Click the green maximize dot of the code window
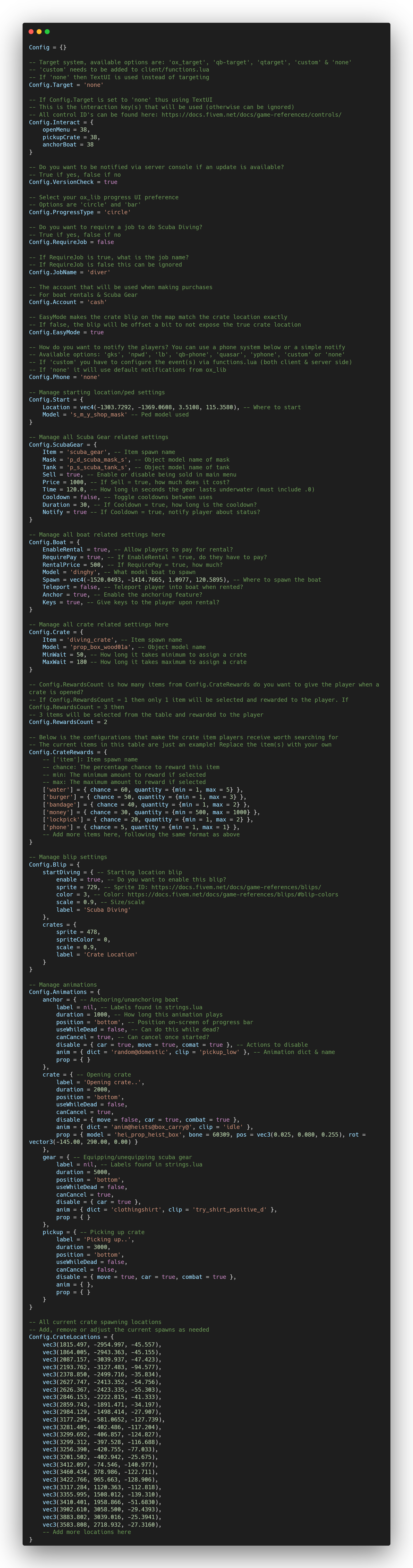Viewport: 413px width, 1568px height. click(x=47, y=32)
